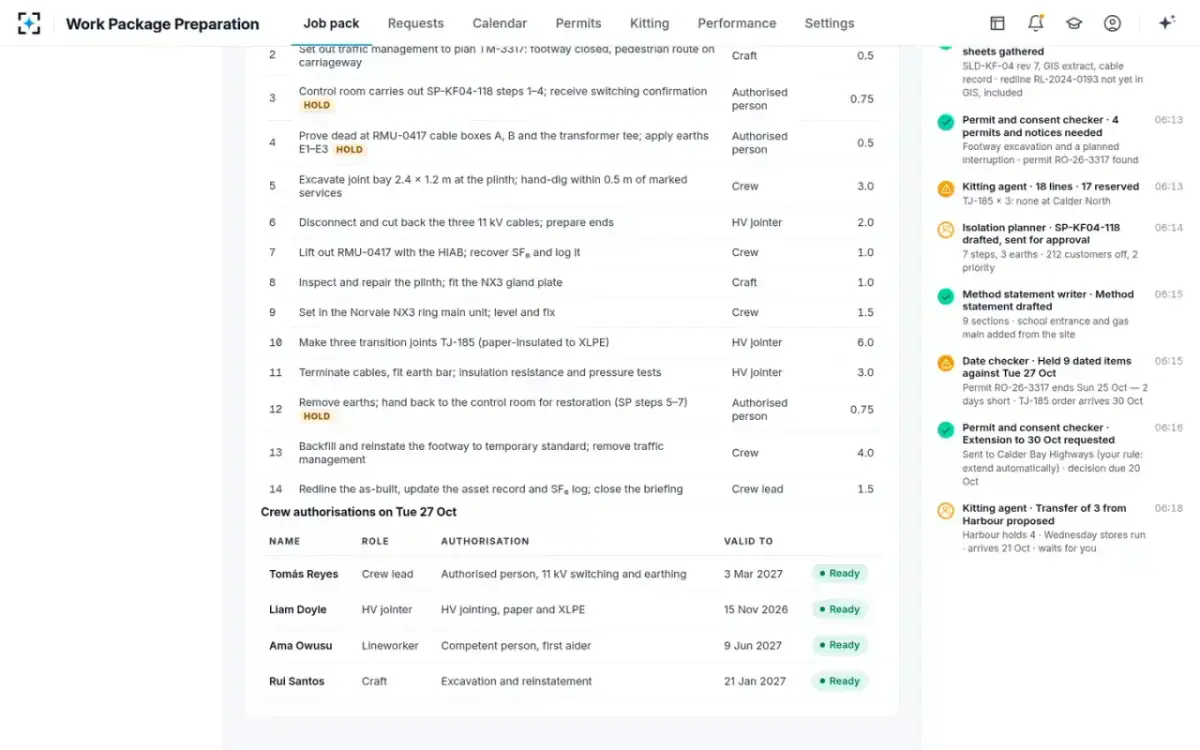Screen dimensions: 1200x750
Task: Click the HOLD badge on step 3
Action: (317, 105)
